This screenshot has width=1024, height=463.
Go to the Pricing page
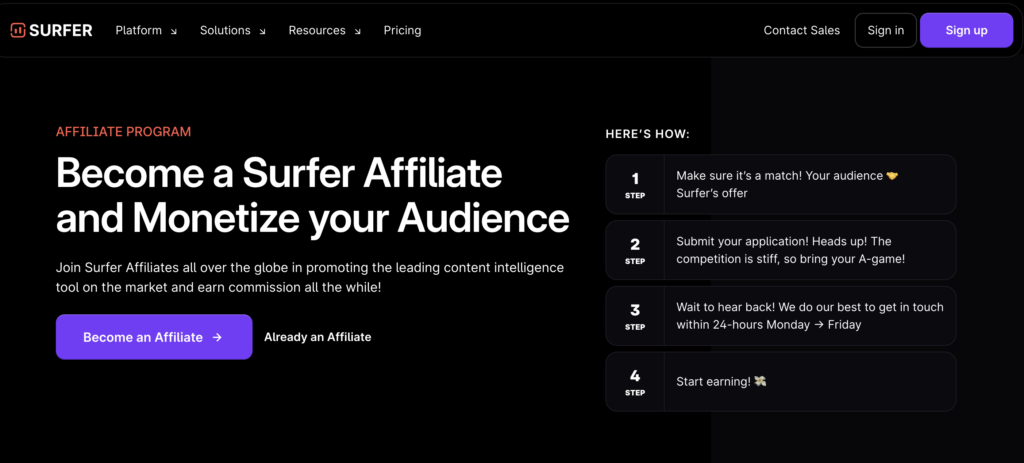coord(402,30)
